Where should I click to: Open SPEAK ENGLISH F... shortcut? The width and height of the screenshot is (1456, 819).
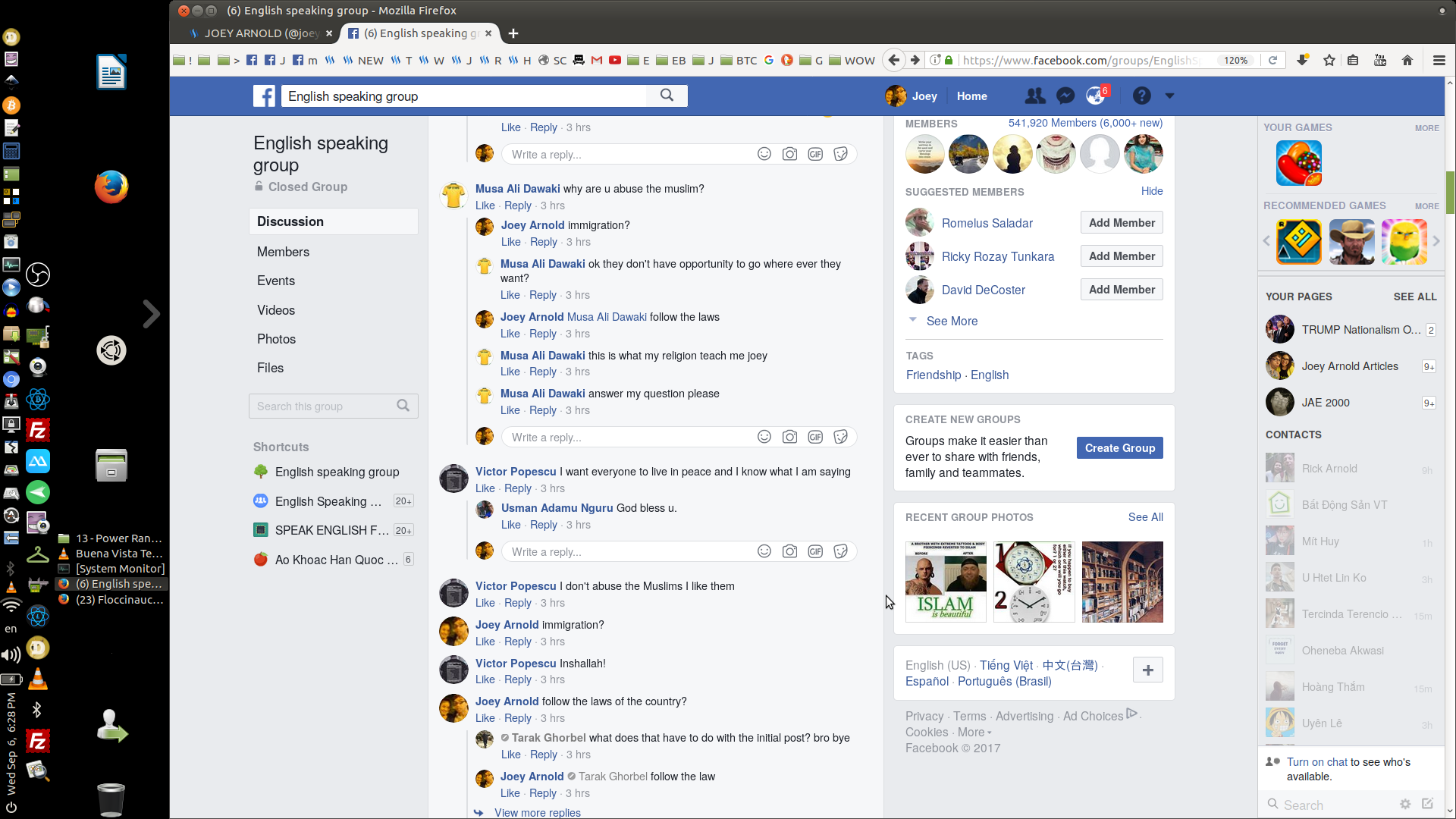point(333,530)
